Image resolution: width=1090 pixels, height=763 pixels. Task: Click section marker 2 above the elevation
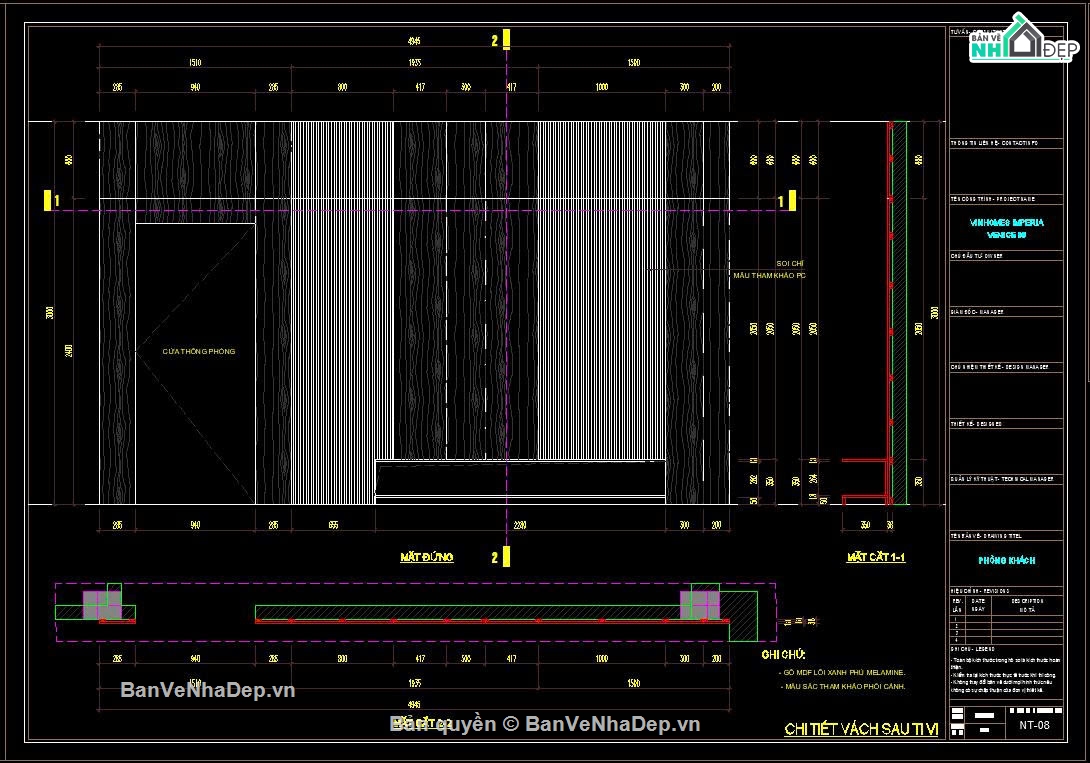coord(506,40)
